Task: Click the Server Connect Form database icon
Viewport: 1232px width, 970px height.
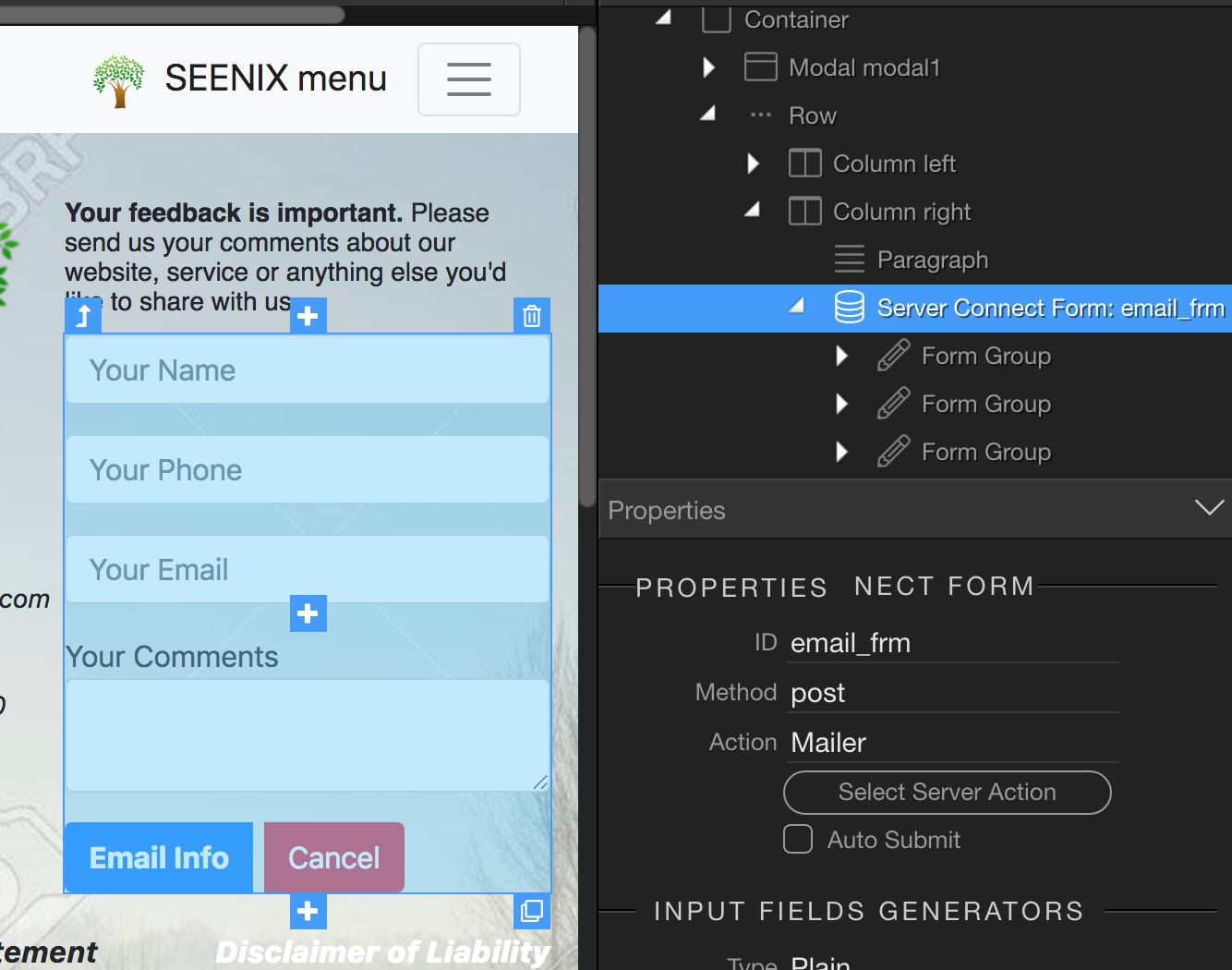Action: [849, 308]
